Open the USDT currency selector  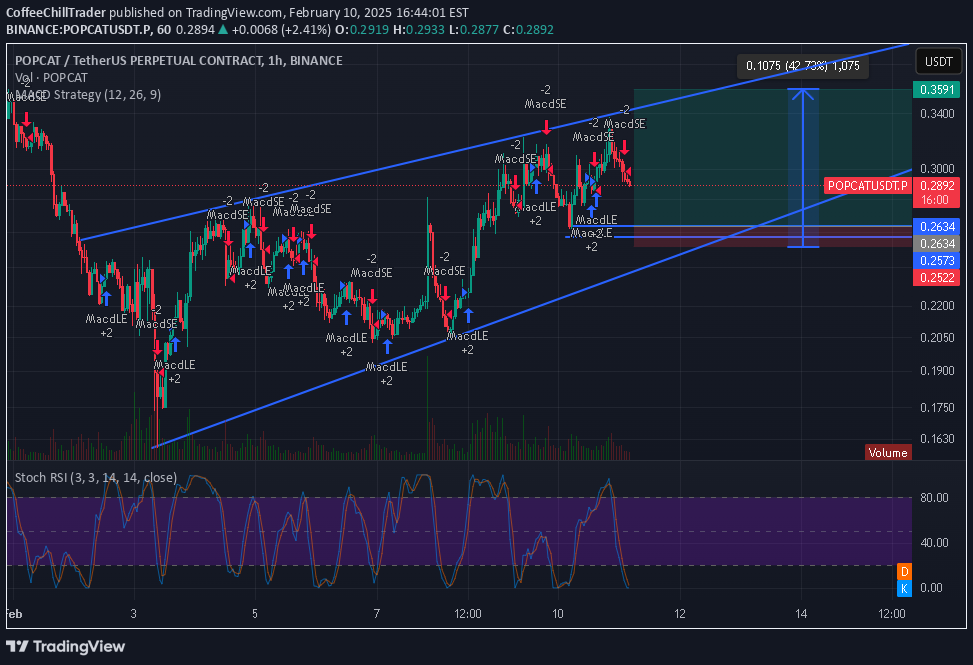938,61
